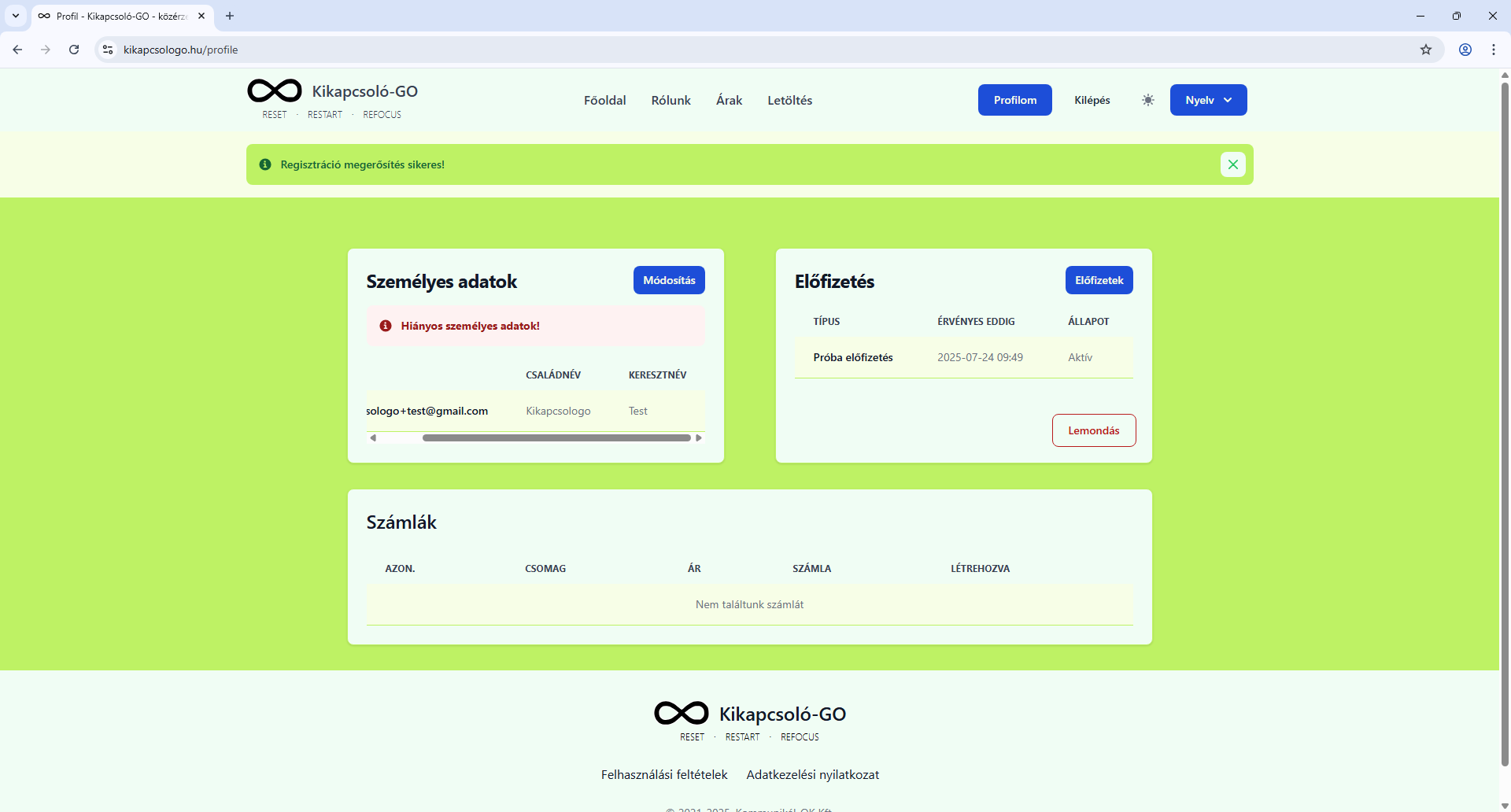Dismiss the green registration success banner
Screen dimensions: 1511x812
(1232, 164)
